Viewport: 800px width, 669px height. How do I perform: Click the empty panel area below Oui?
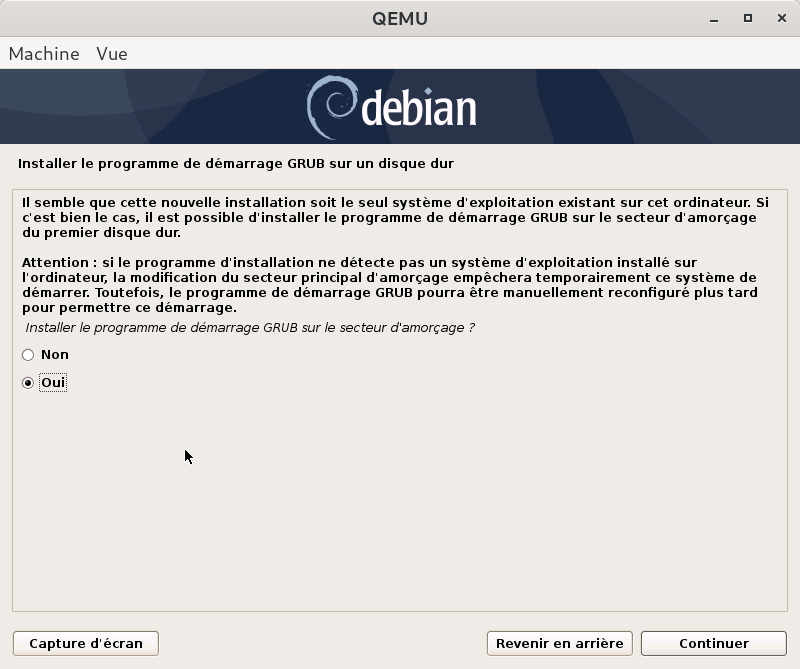click(400, 500)
